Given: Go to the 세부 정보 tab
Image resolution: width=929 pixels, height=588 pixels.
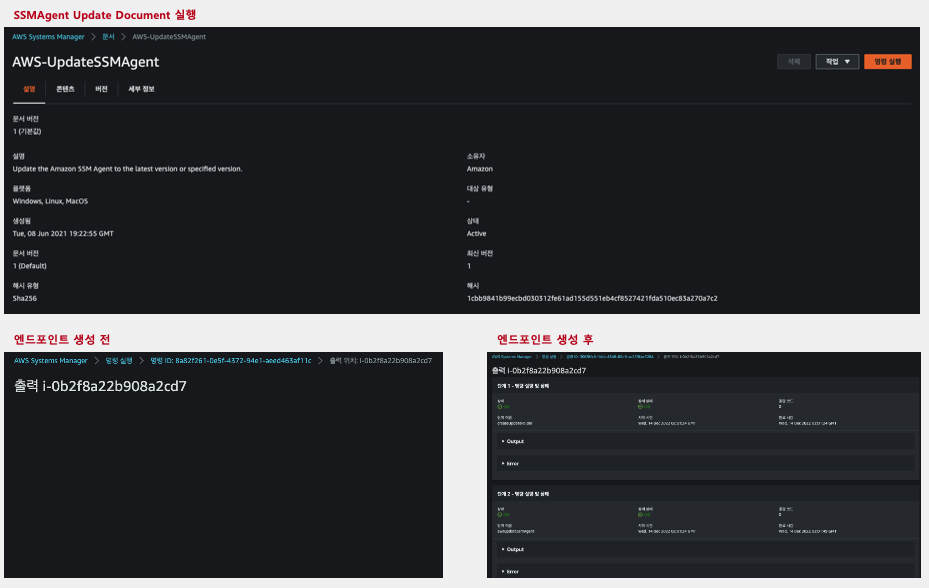Looking at the screenshot, I should tap(142, 89).
